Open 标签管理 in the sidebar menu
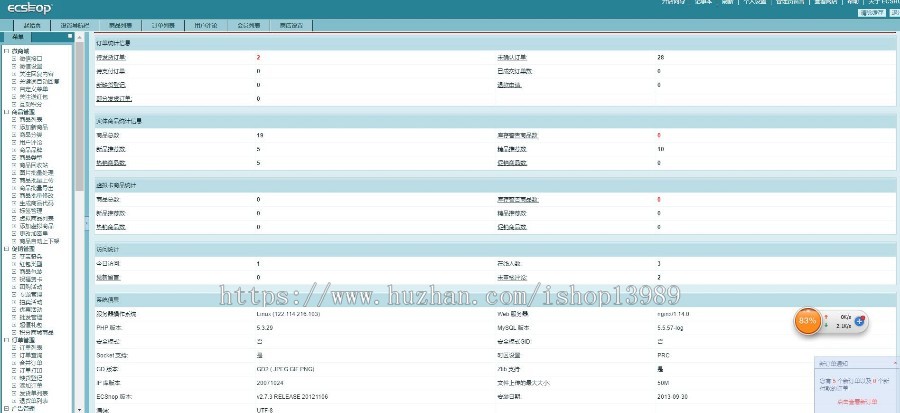Screen dimensions: 900x413 30,211
